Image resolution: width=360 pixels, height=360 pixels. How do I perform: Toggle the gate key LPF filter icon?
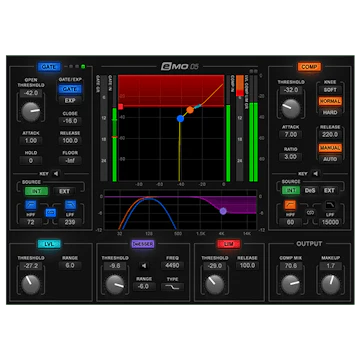coord(70,205)
